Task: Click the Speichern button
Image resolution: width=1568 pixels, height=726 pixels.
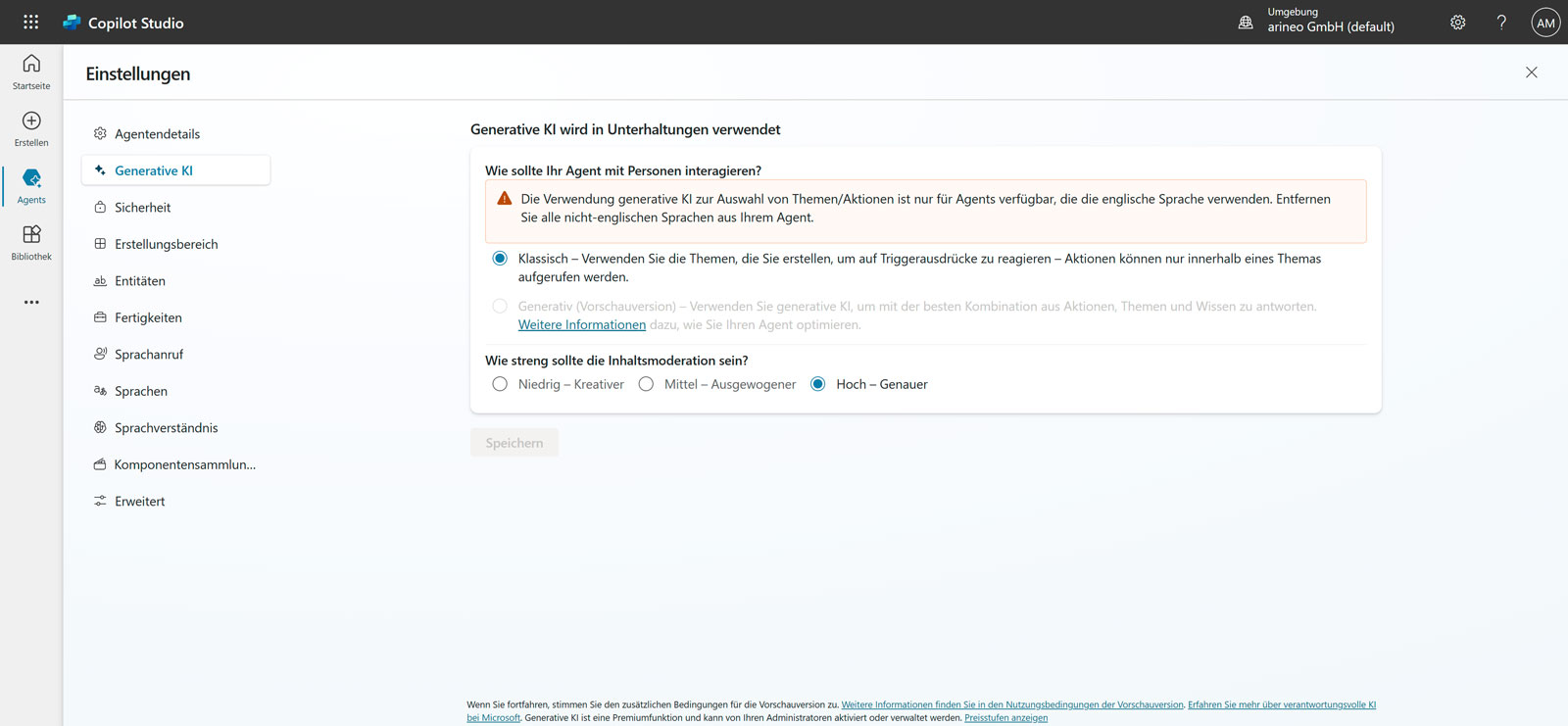Action: tap(514, 443)
